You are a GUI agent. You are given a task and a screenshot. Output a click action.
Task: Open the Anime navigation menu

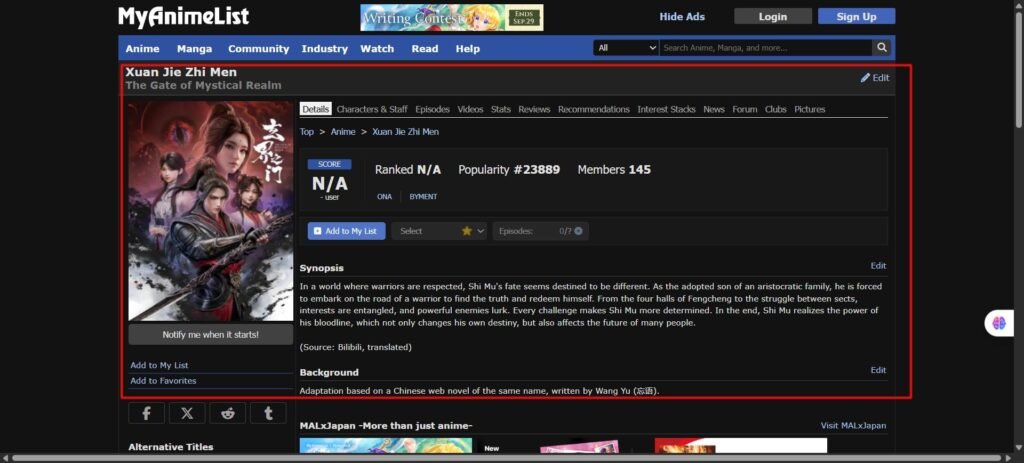[142, 49]
